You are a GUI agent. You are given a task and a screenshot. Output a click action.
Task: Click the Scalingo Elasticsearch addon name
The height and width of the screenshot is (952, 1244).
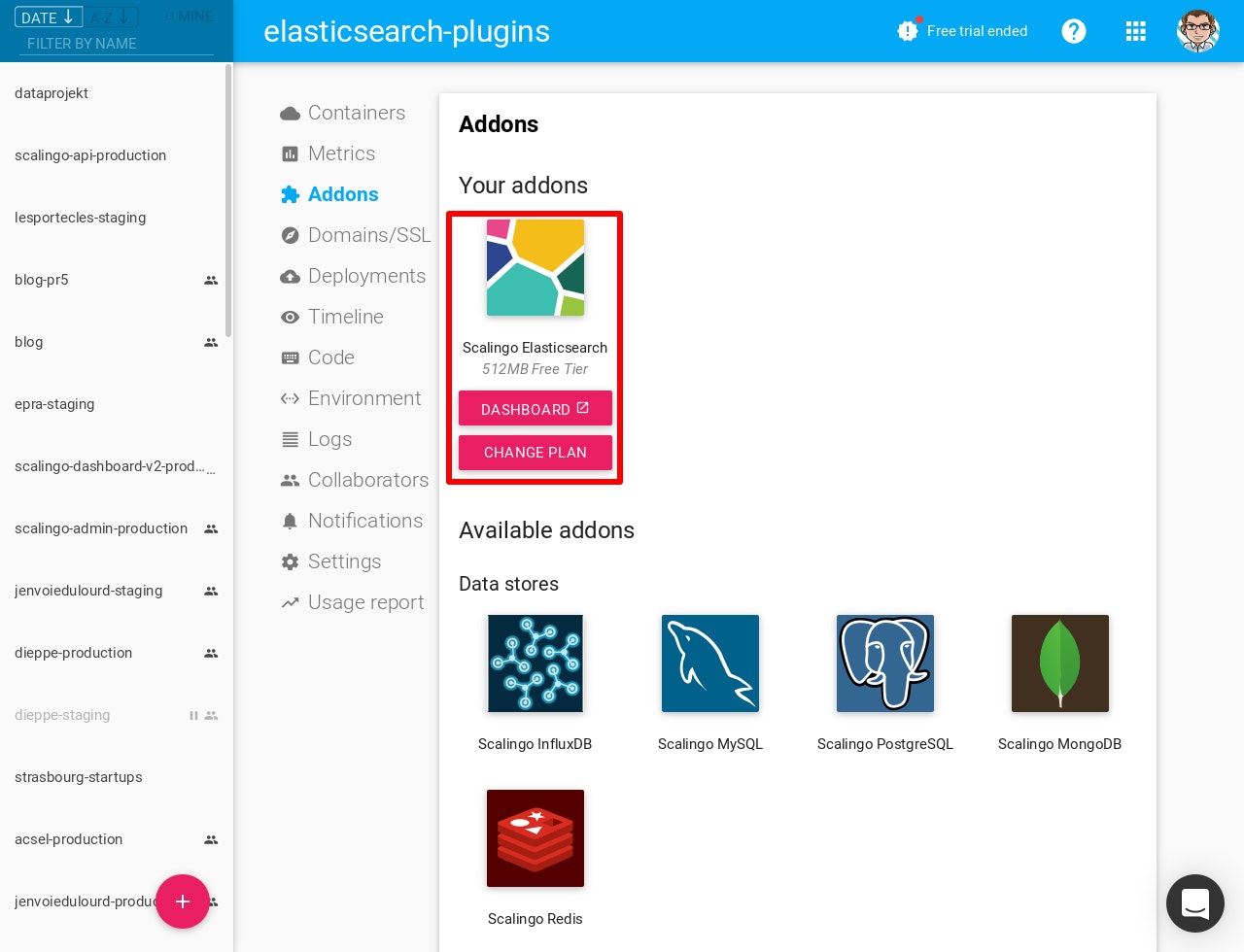pos(536,348)
